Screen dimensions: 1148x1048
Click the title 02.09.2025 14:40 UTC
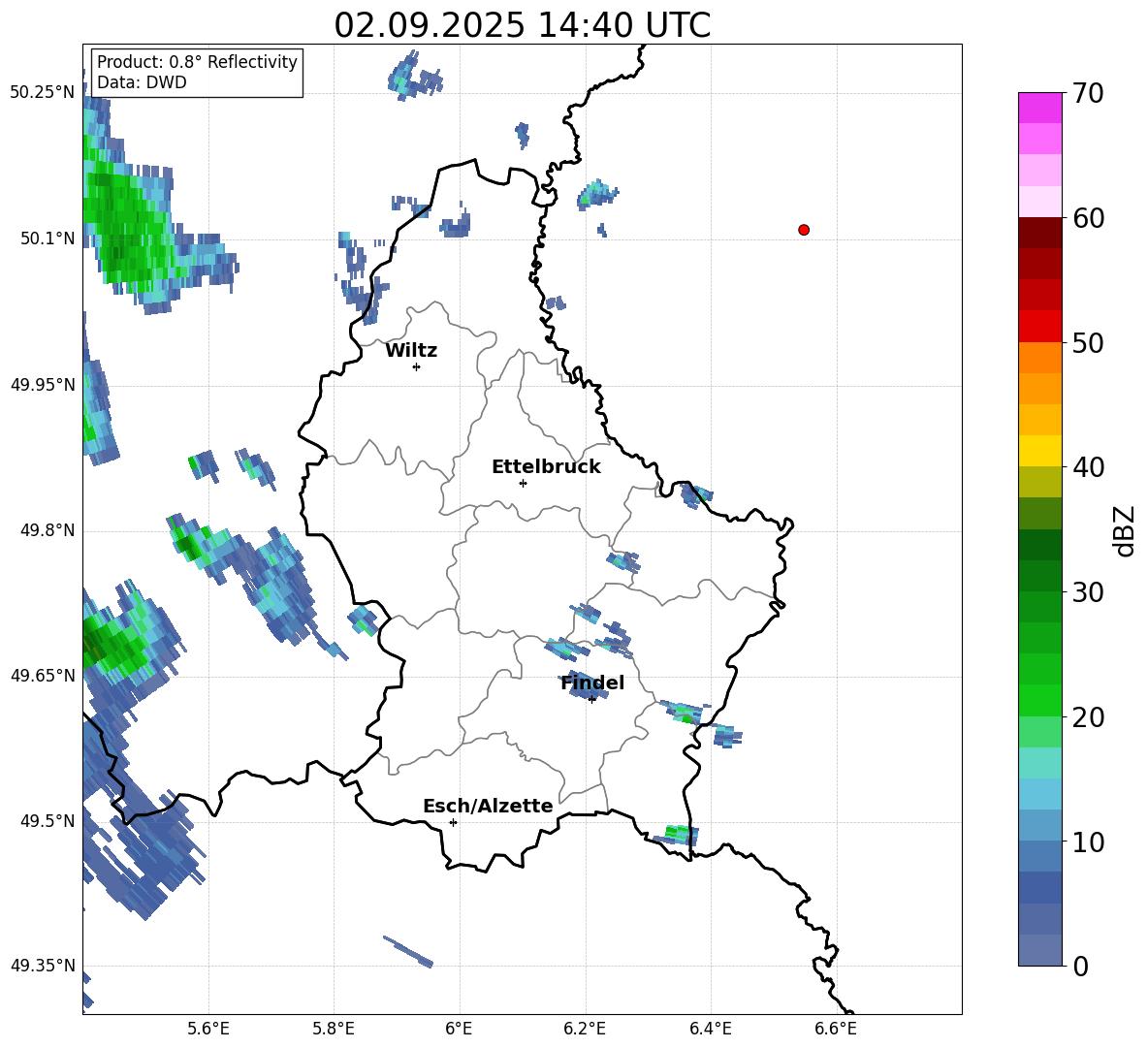[522, 25]
